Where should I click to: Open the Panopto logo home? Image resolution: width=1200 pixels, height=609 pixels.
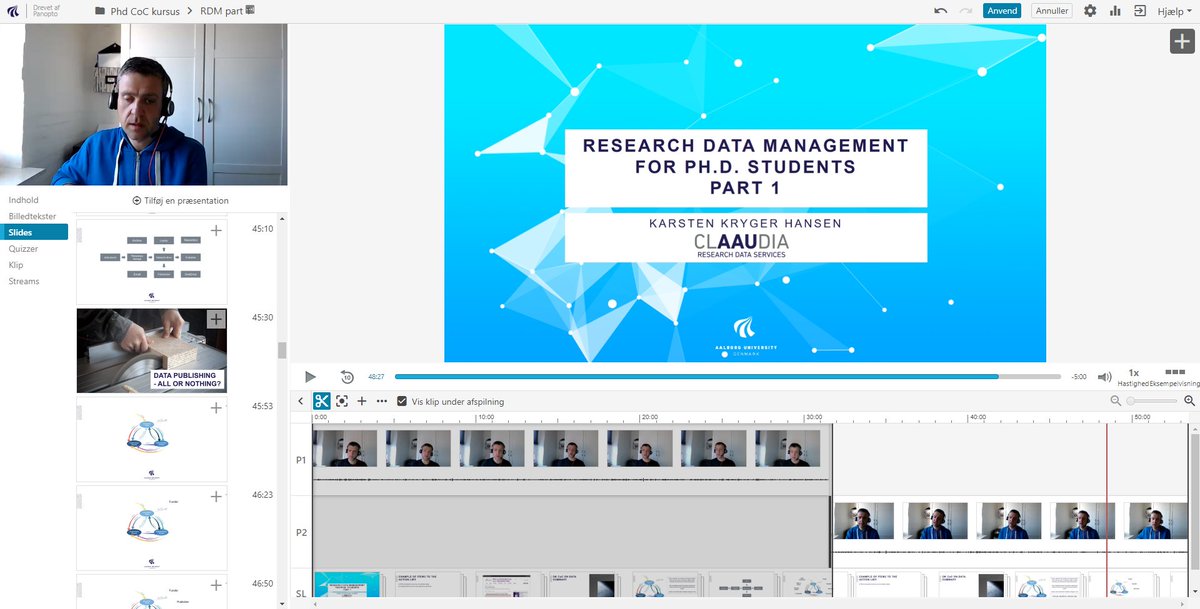[x=11, y=10]
